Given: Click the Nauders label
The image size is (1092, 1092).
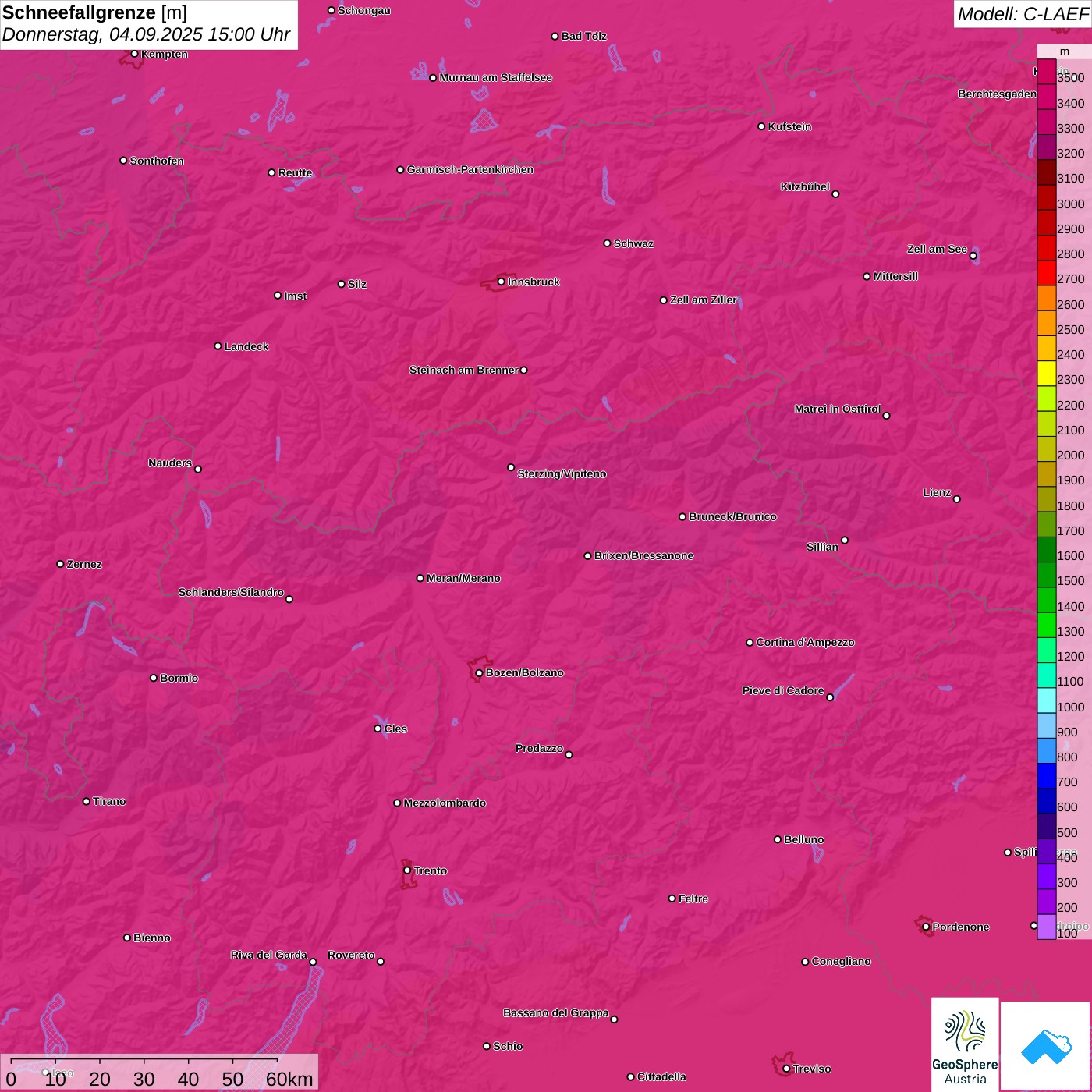Looking at the screenshot, I should click(x=170, y=463).
